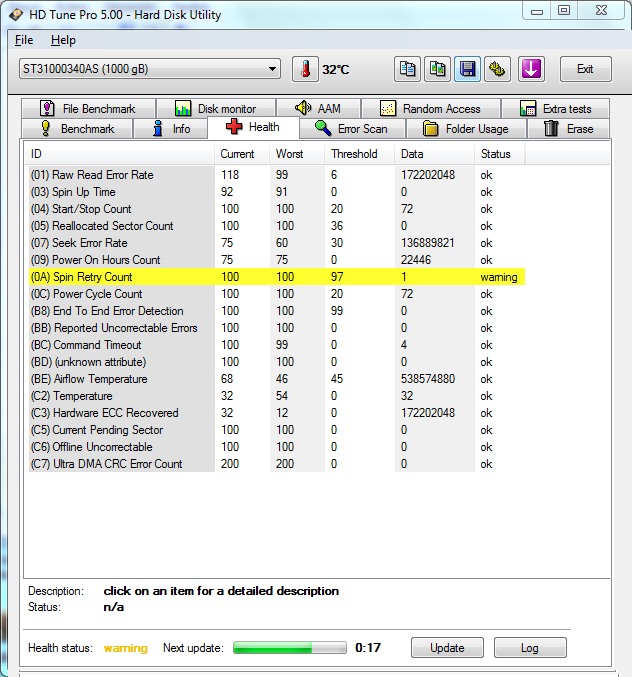Click the purple down-arrow tray icon

pyautogui.click(x=531, y=69)
